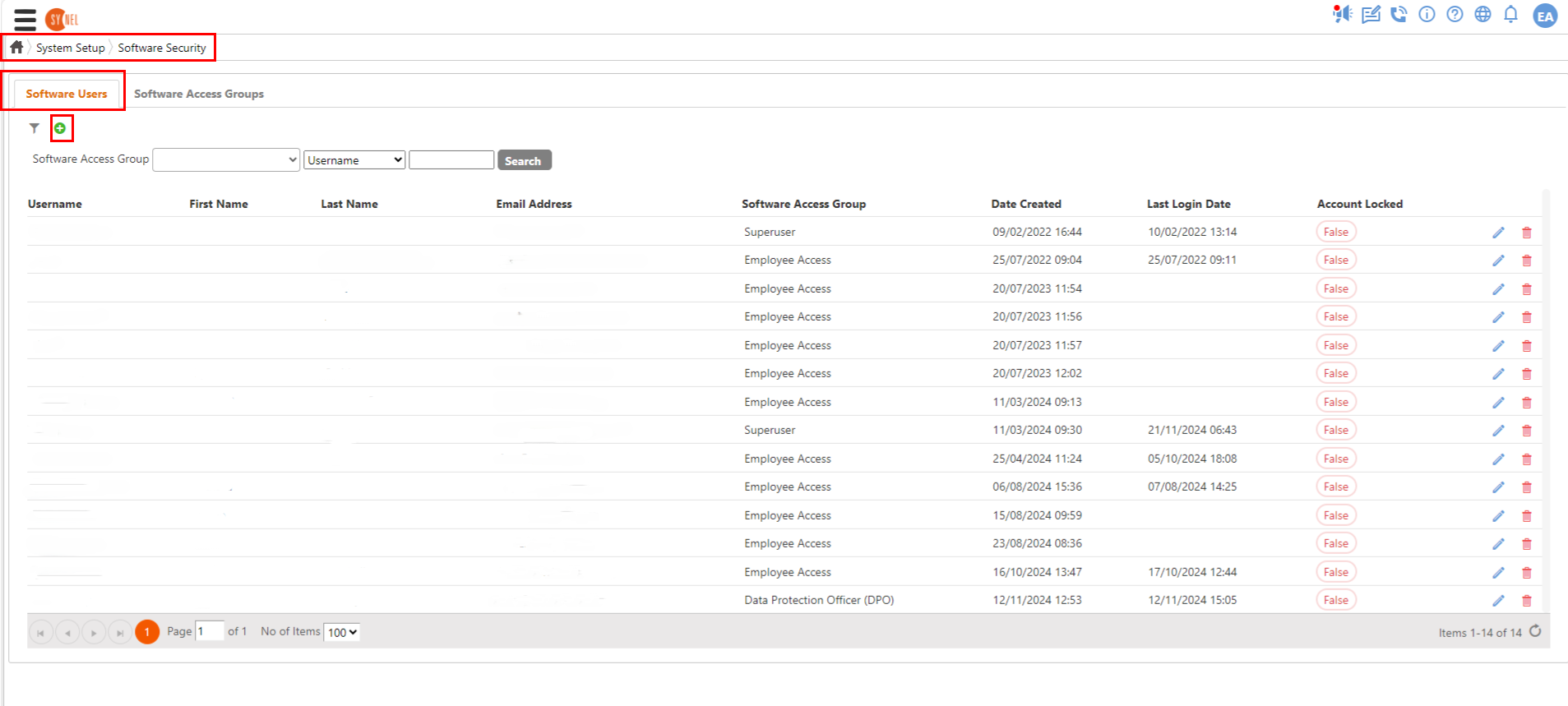The image size is (1568, 706).
Task: Edit the user created 11/03/2024 09:30
Action: pyautogui.click(x=1498, y=431)
